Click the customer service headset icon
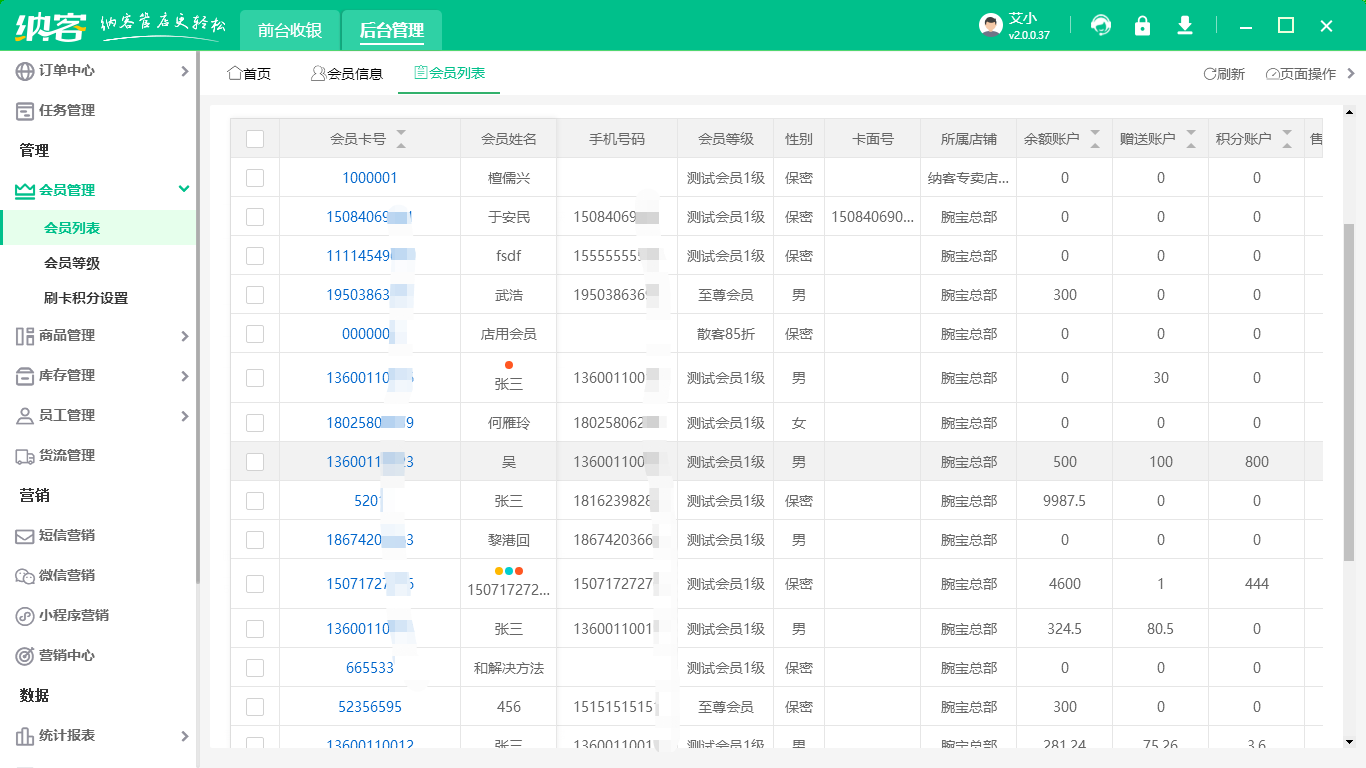Viewport: 1366px width, 768px height. click(x=1101, y=26)
